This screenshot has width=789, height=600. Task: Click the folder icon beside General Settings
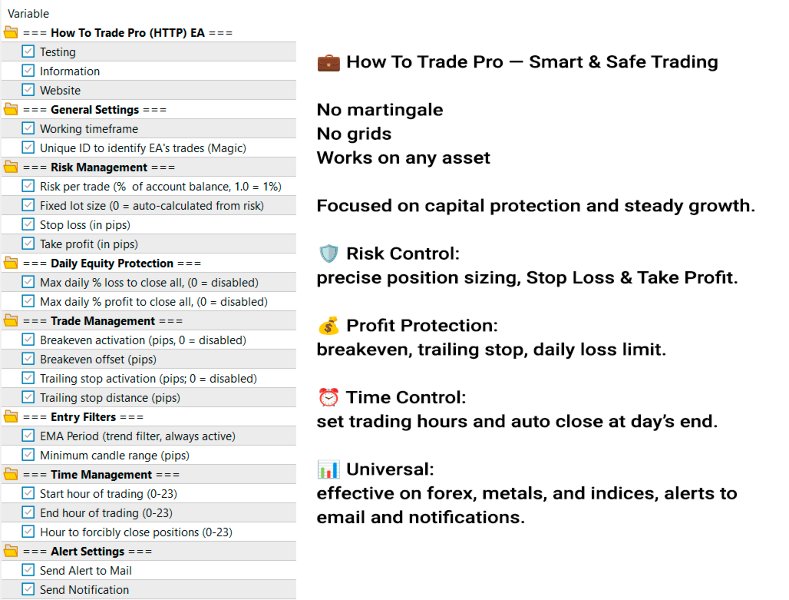[11, 109]
